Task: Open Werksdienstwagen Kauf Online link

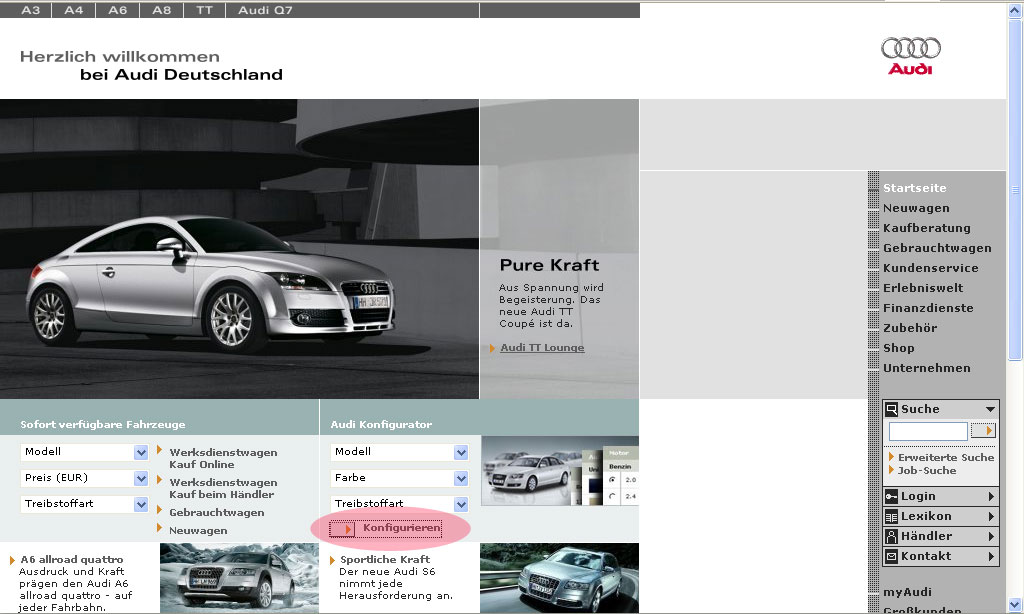Action: 223,459
